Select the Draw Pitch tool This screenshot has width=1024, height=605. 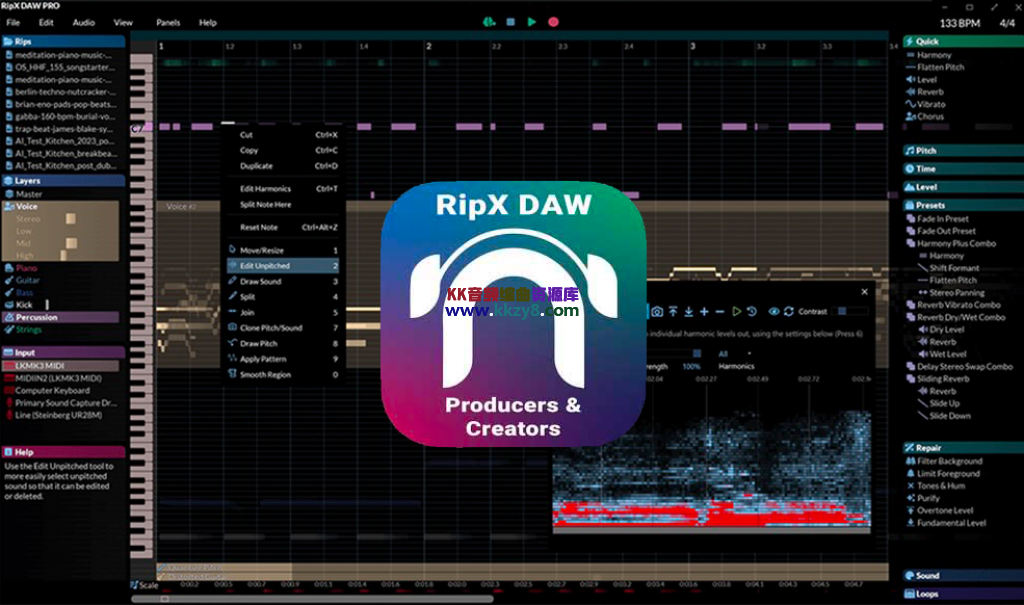click(x=283, y=344)
